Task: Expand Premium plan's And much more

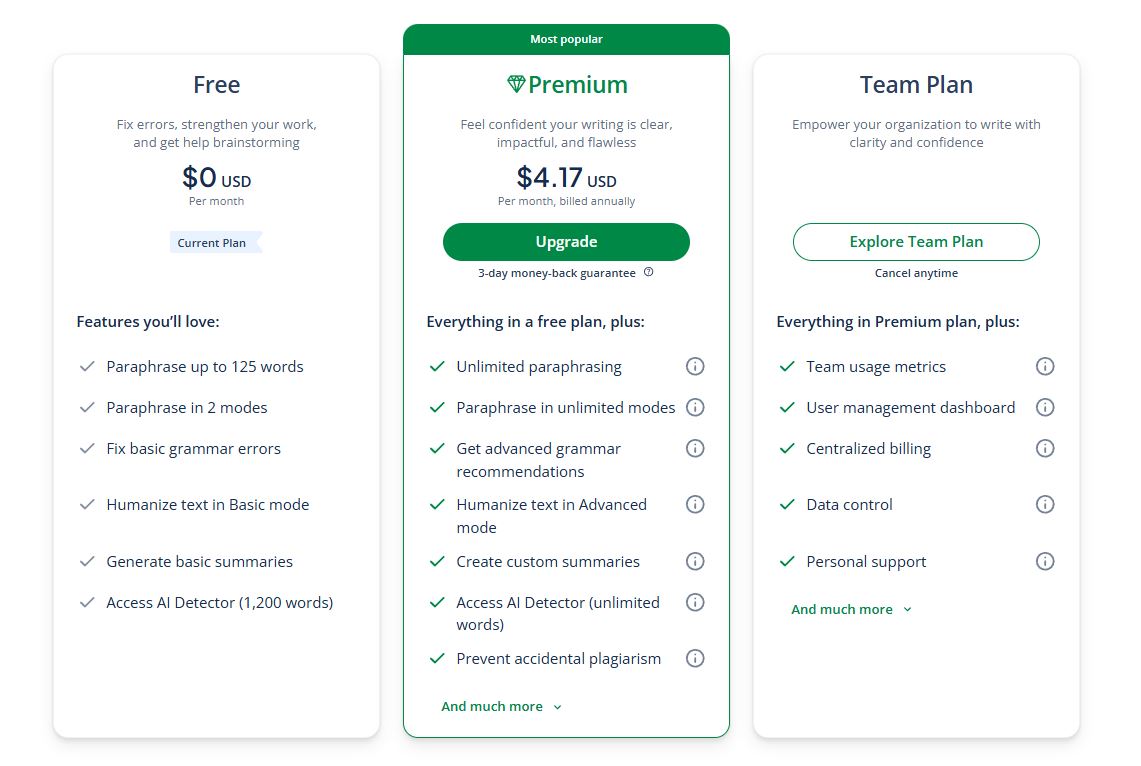Action: tap(501, 707)
